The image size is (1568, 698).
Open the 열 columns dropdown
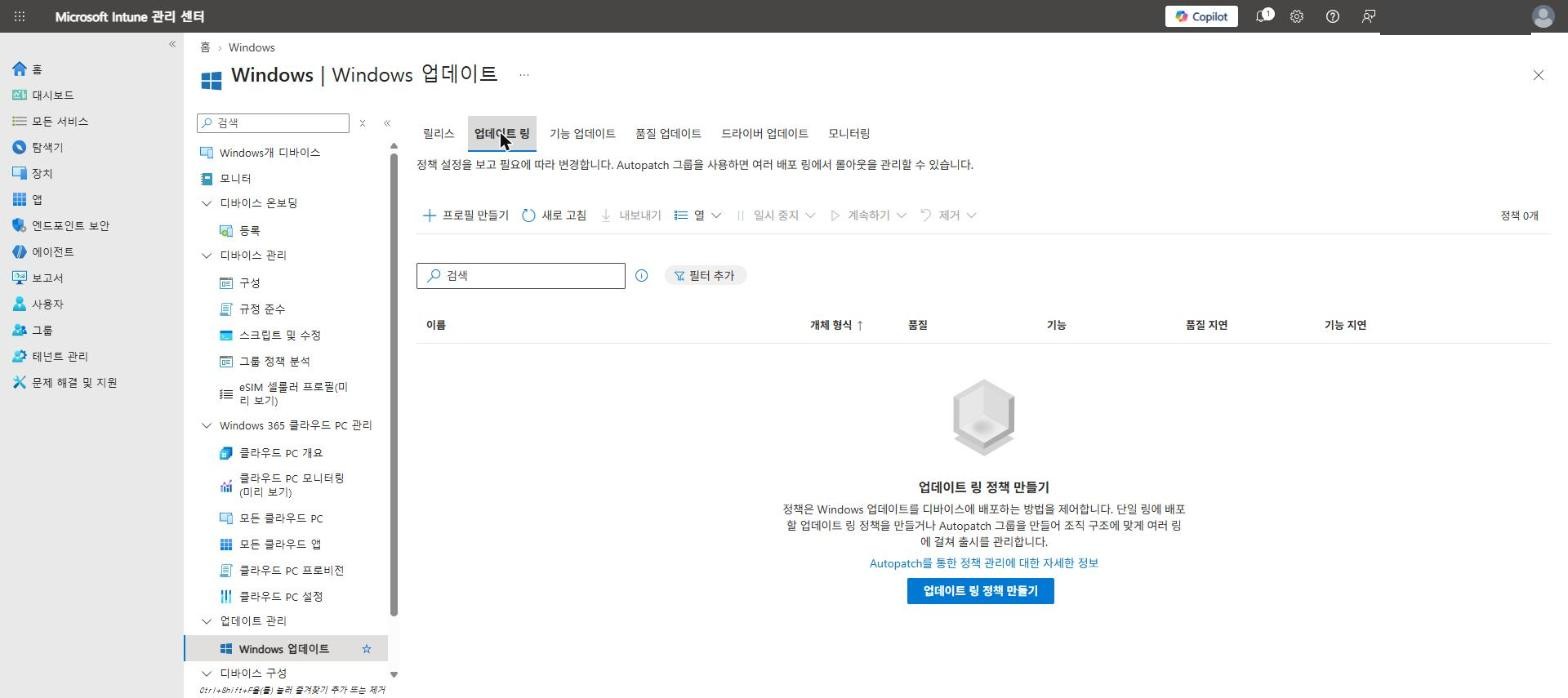pos(698,215)
